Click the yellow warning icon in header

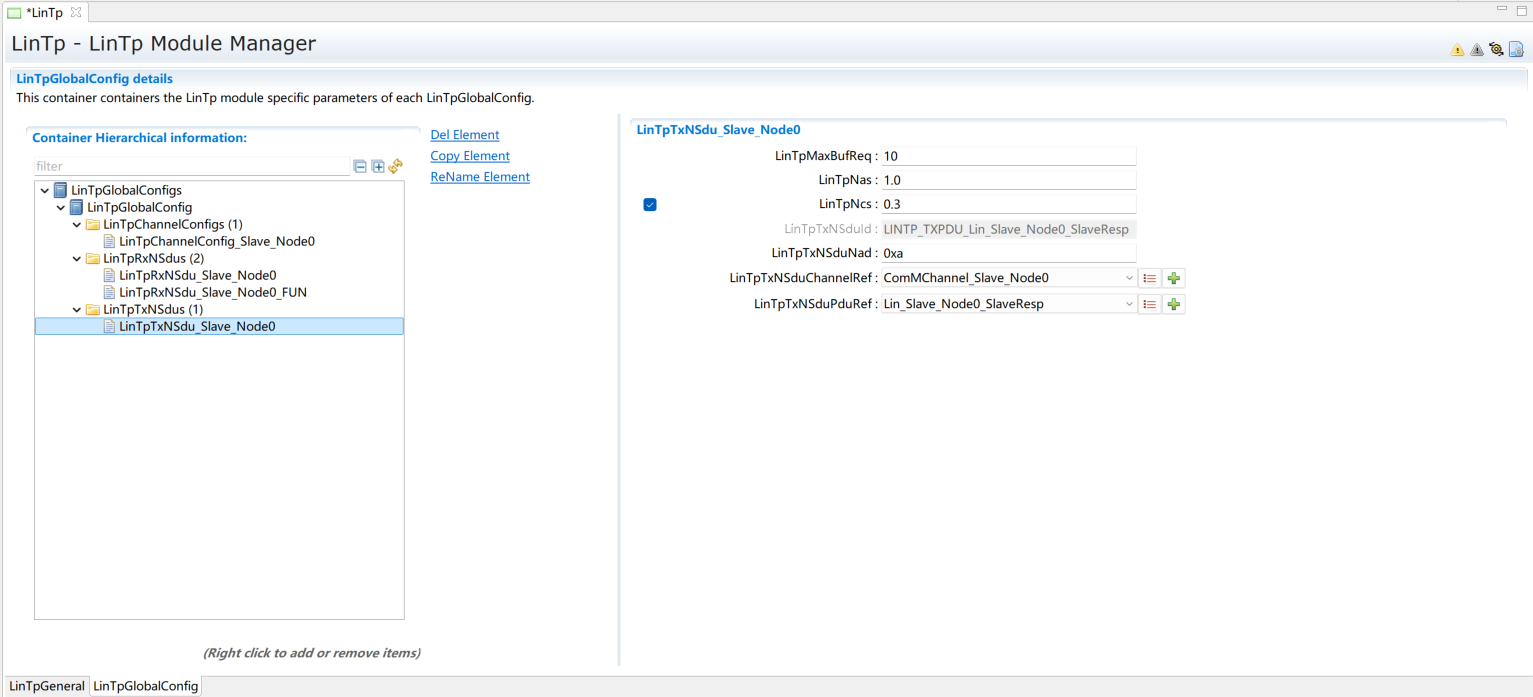tap(1457, 50)
